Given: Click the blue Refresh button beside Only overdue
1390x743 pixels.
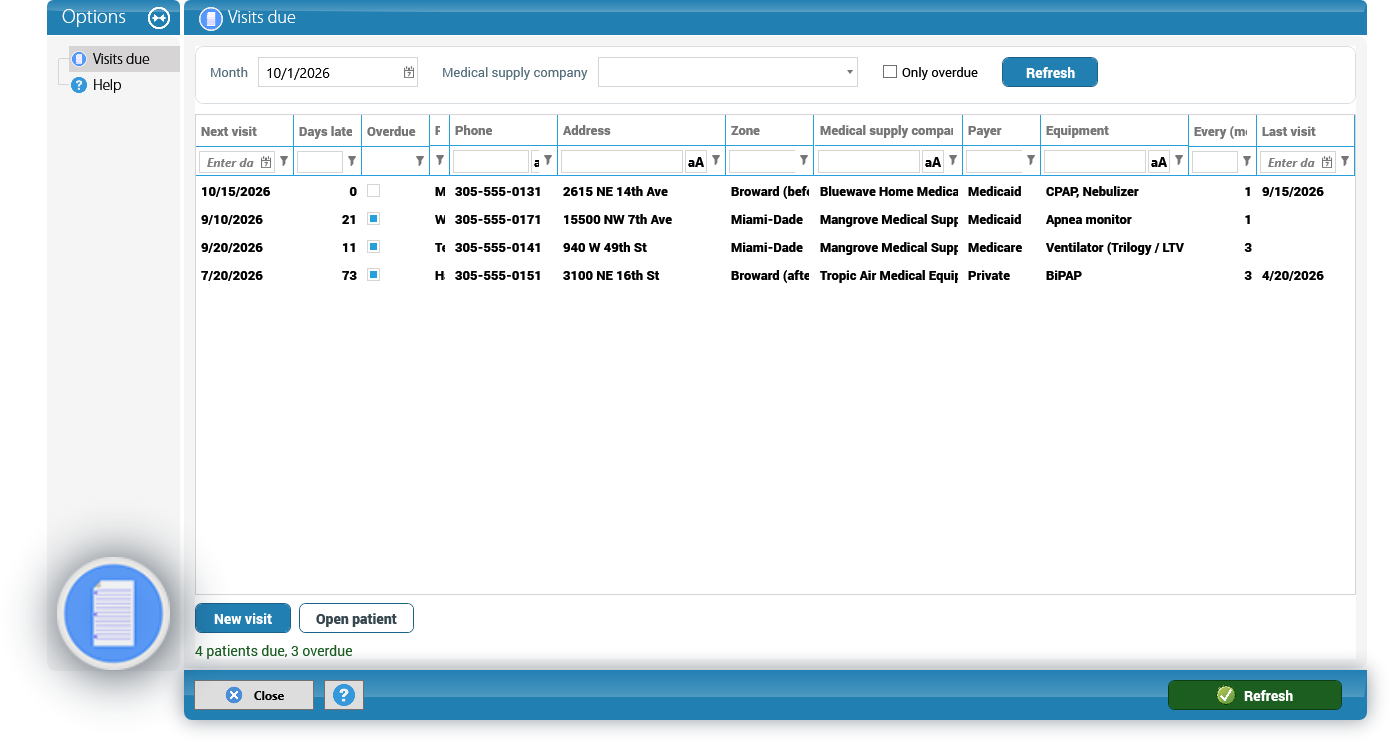Looking at the screenshot, I should pyautogui.click(x=1050, y=72).
